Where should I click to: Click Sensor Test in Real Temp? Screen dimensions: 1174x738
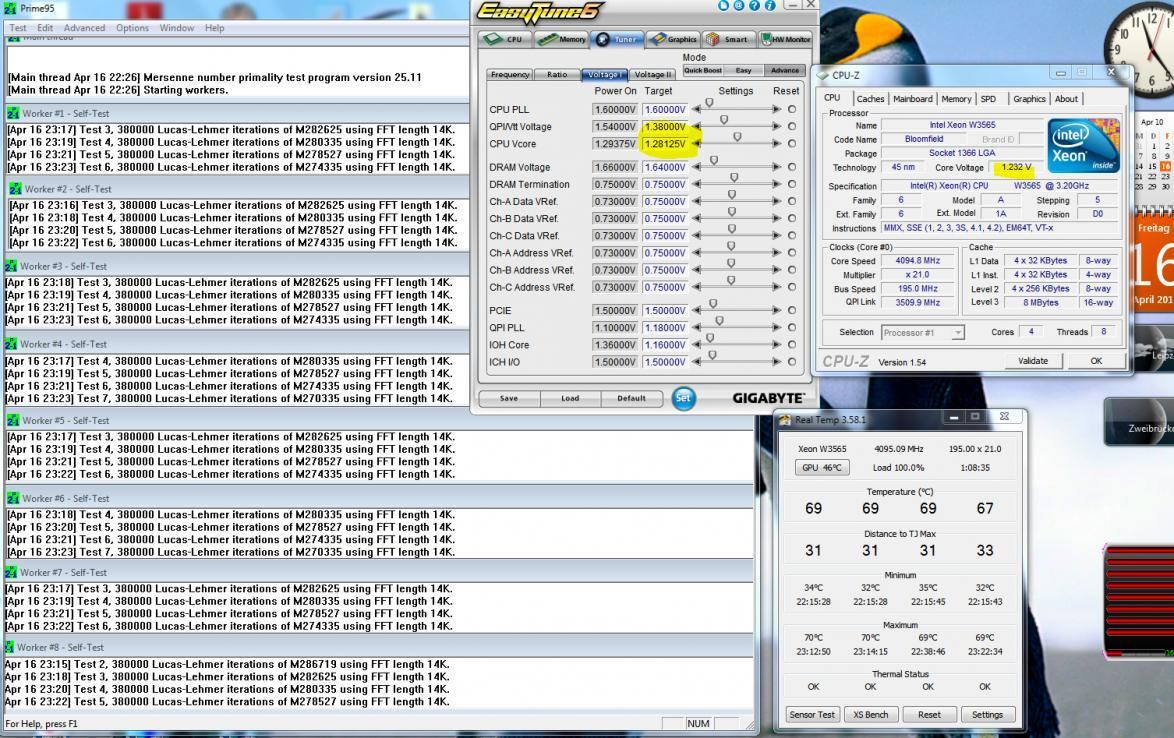pos(812,715)
